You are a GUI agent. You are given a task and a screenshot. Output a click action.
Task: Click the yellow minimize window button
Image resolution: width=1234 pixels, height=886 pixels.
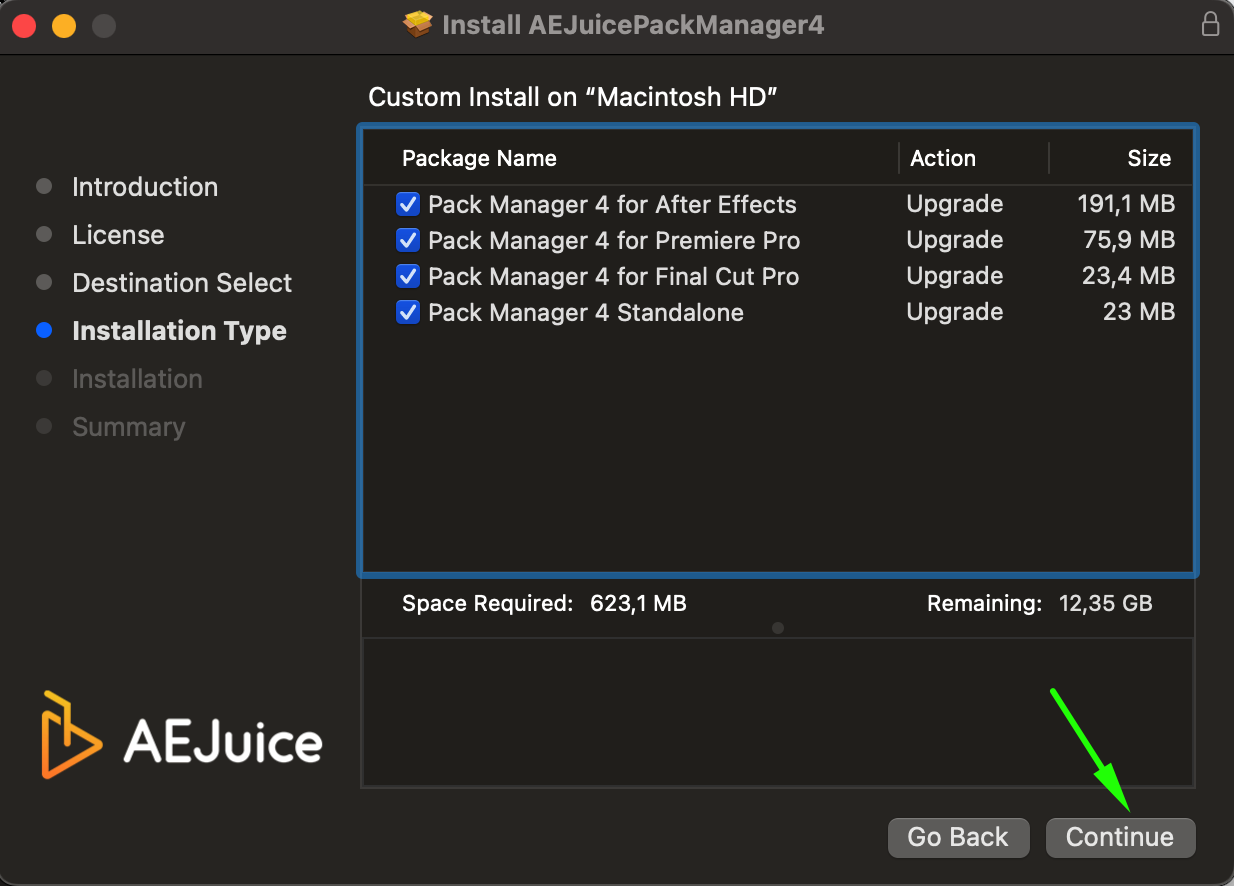coord(64,26)
